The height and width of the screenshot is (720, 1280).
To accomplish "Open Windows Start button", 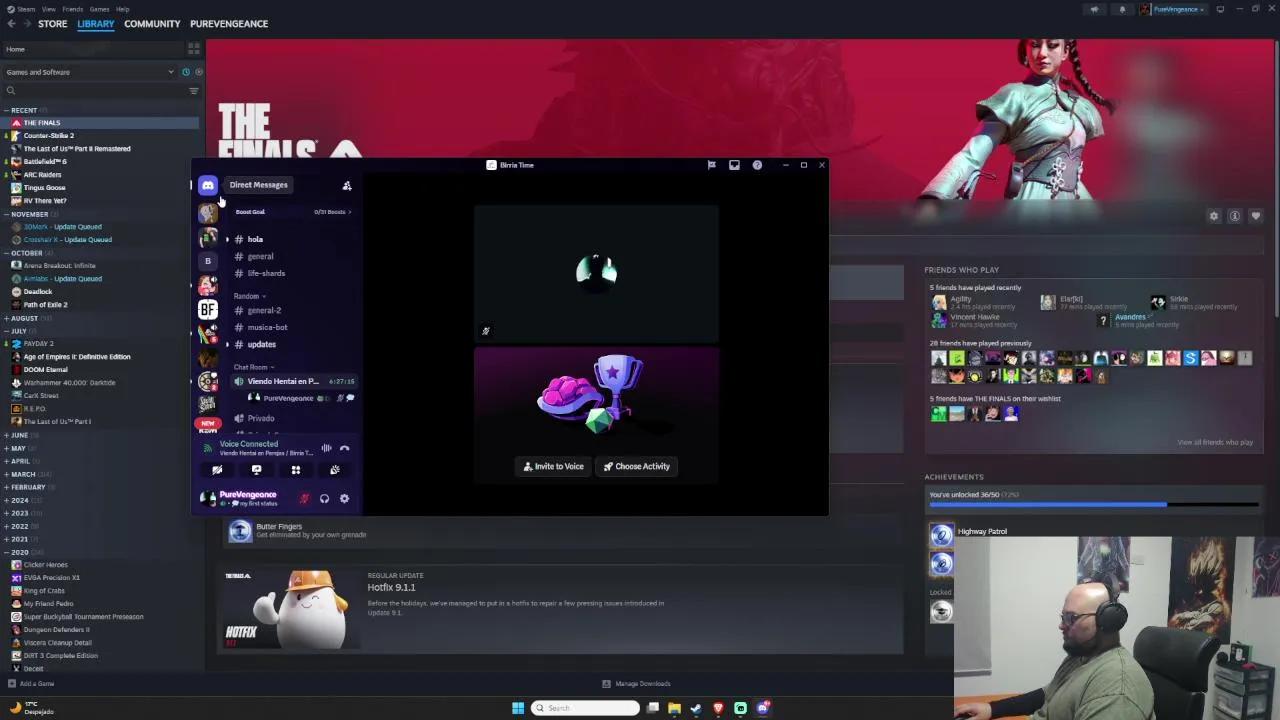I will click(x=518, y=708).
